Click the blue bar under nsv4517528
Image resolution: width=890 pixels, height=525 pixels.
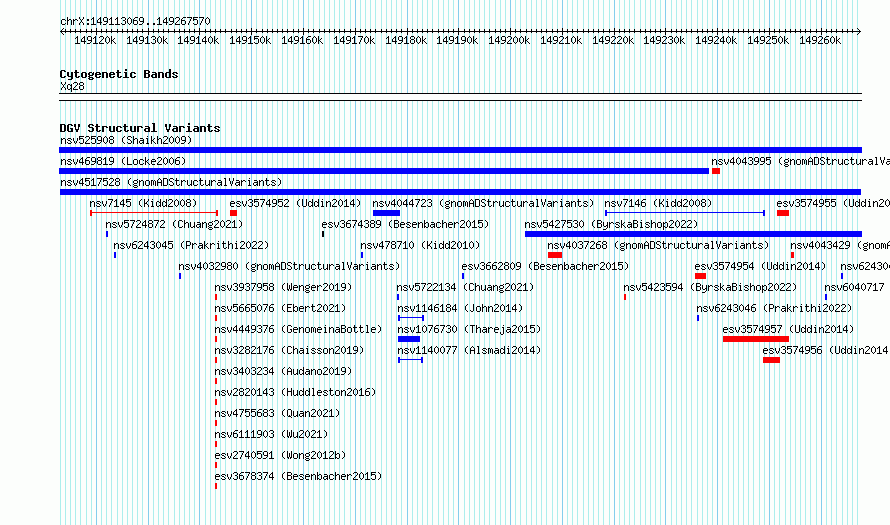click(x=460, y=192)
